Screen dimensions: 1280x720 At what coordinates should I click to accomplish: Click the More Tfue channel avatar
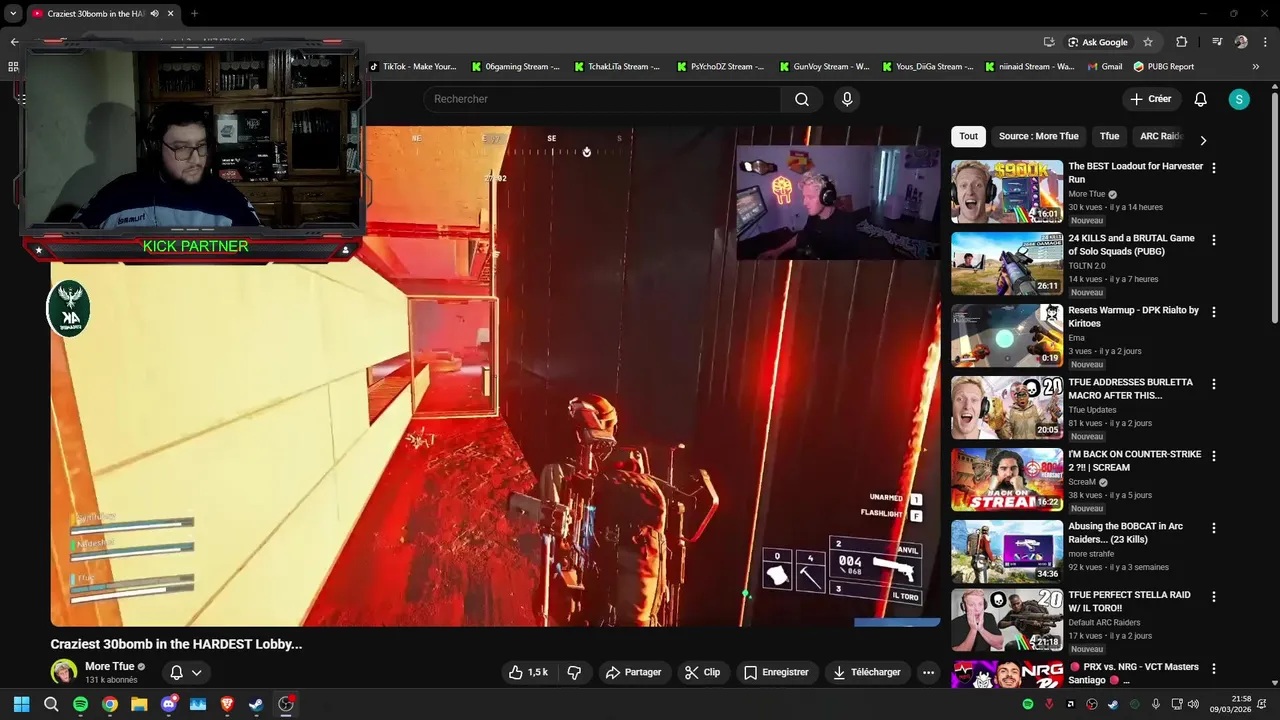click(x=64, y=672)
